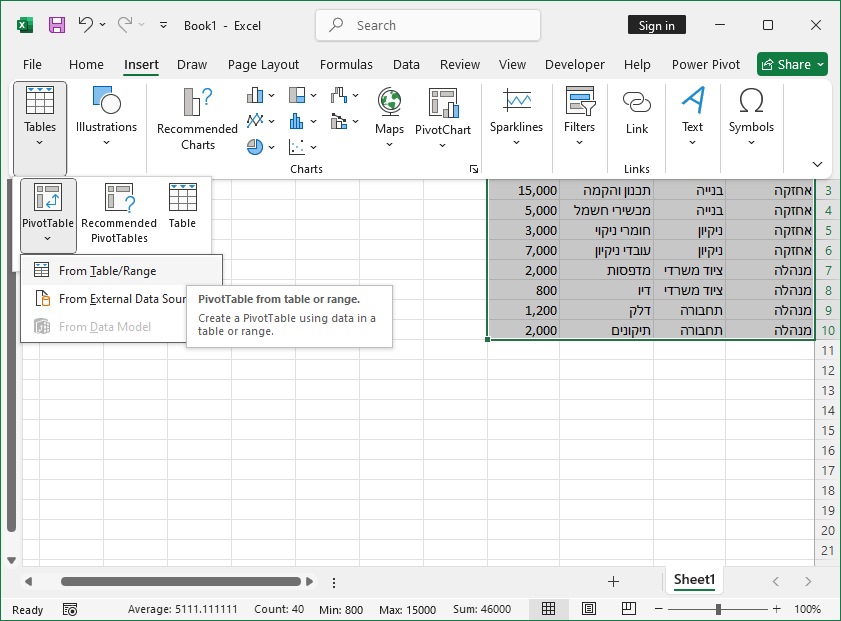The height and width of the screenshot is (621, 841).
Task: Open the Maps chart icon
Action: [x=389, y=103]
